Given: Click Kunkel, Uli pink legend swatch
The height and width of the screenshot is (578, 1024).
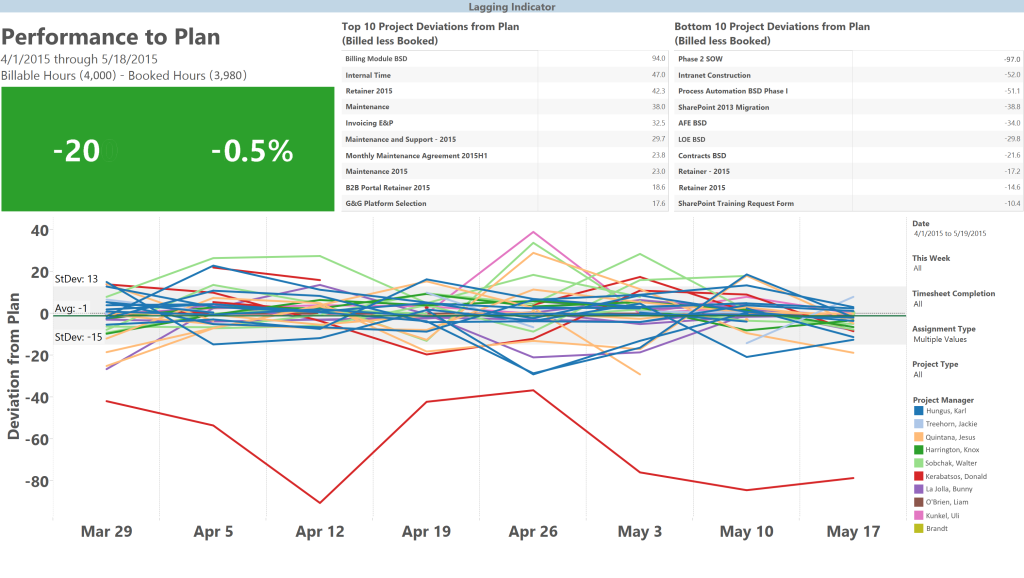Looking at the screenshot, I should pos(918,515).
